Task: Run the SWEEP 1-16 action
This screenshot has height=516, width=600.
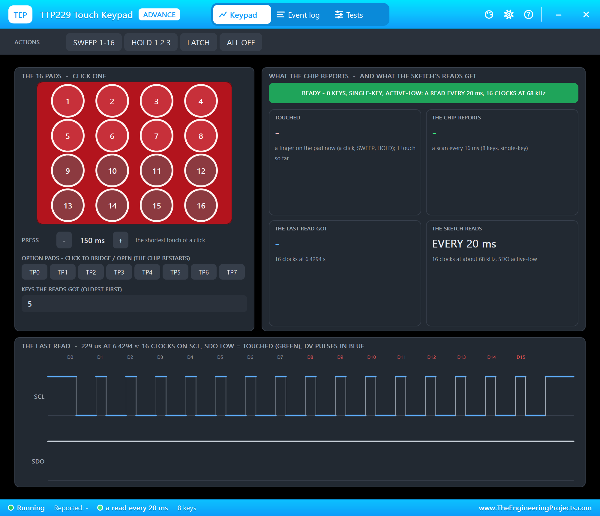Action: click(x=94, y=42)
